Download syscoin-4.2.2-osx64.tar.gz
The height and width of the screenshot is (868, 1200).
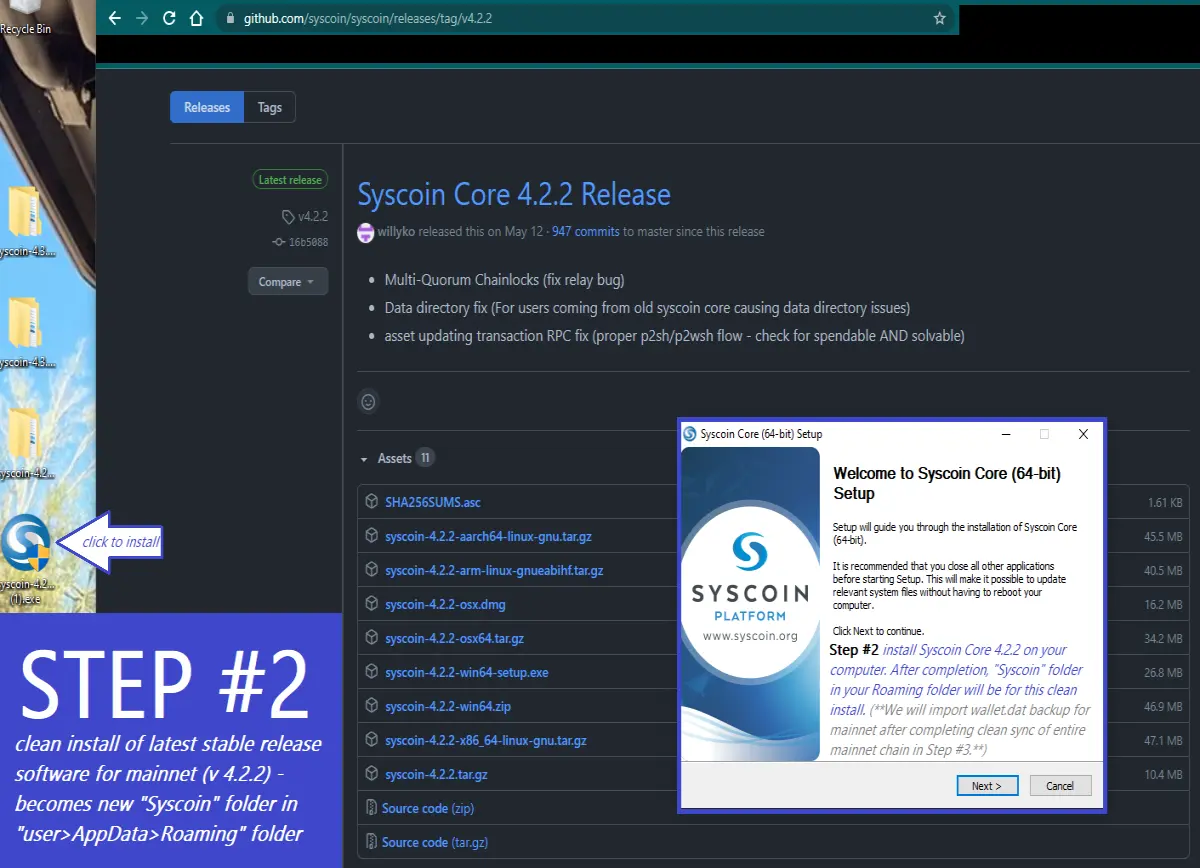(455, 638)
